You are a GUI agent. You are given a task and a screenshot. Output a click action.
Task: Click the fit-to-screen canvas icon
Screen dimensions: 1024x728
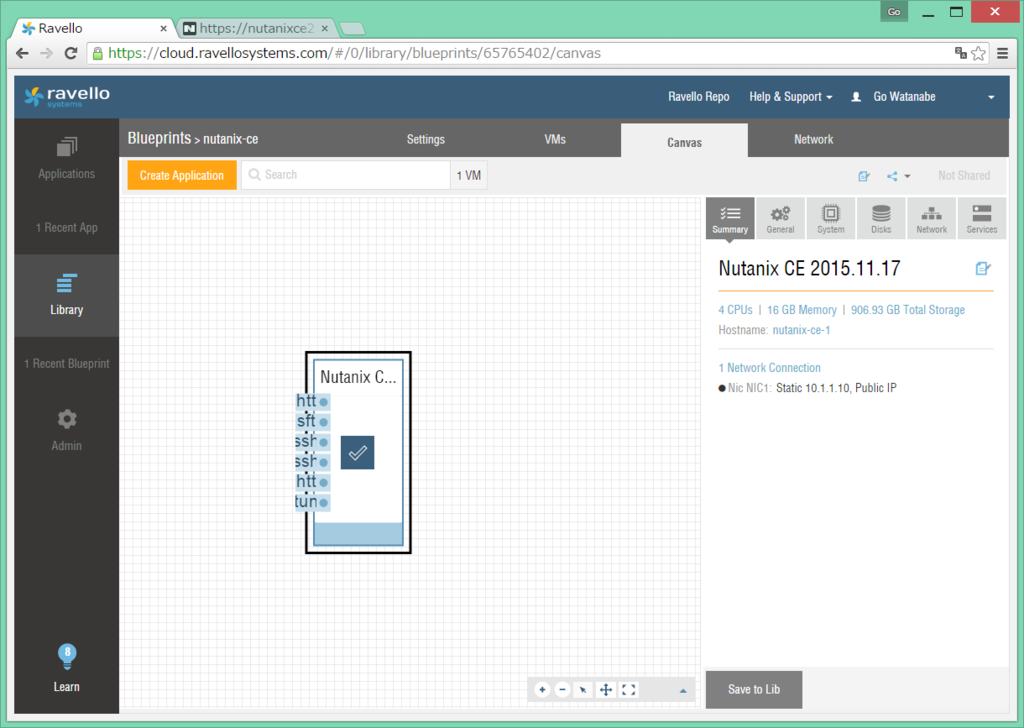628,689
